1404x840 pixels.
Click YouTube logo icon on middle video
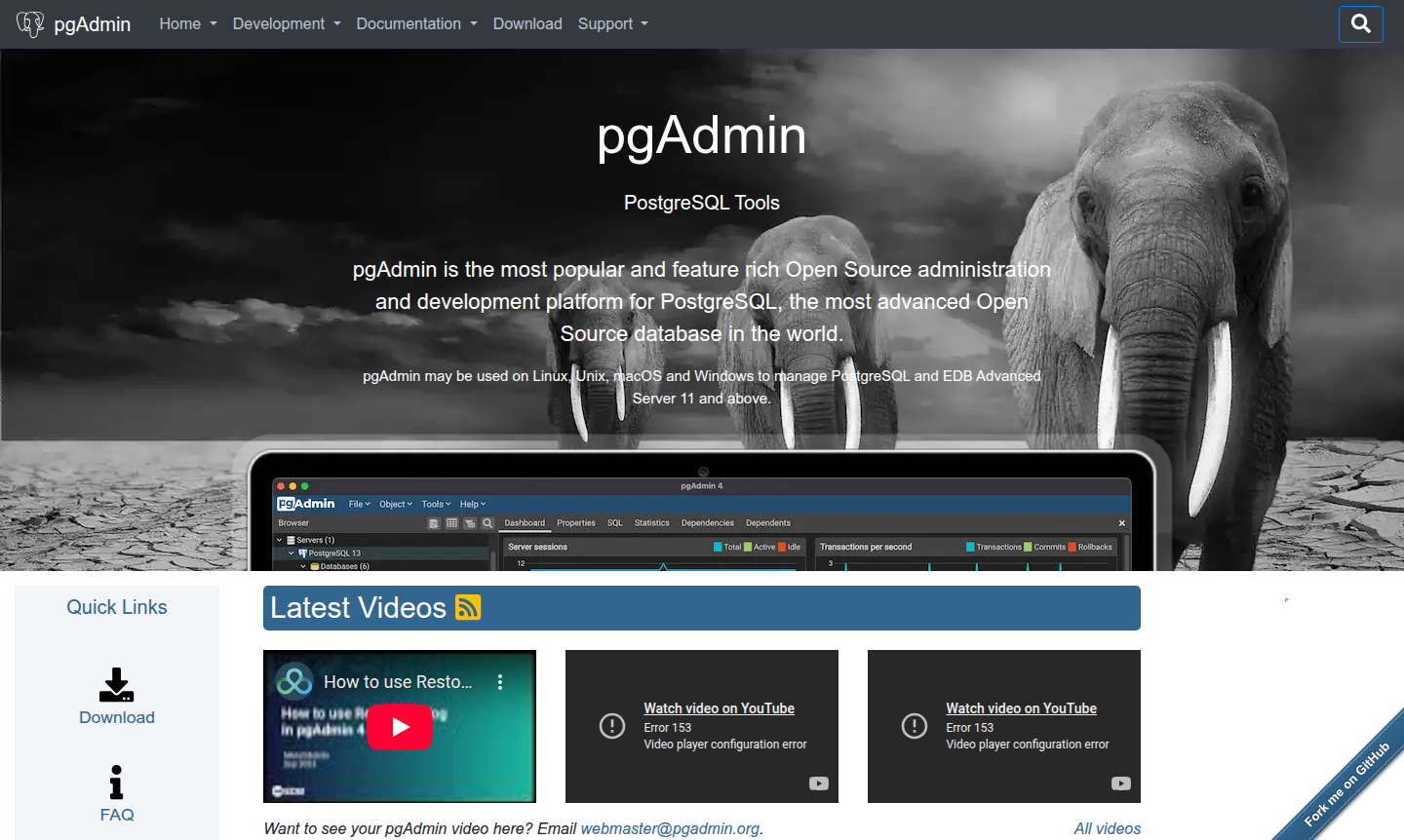pos(818,783)
